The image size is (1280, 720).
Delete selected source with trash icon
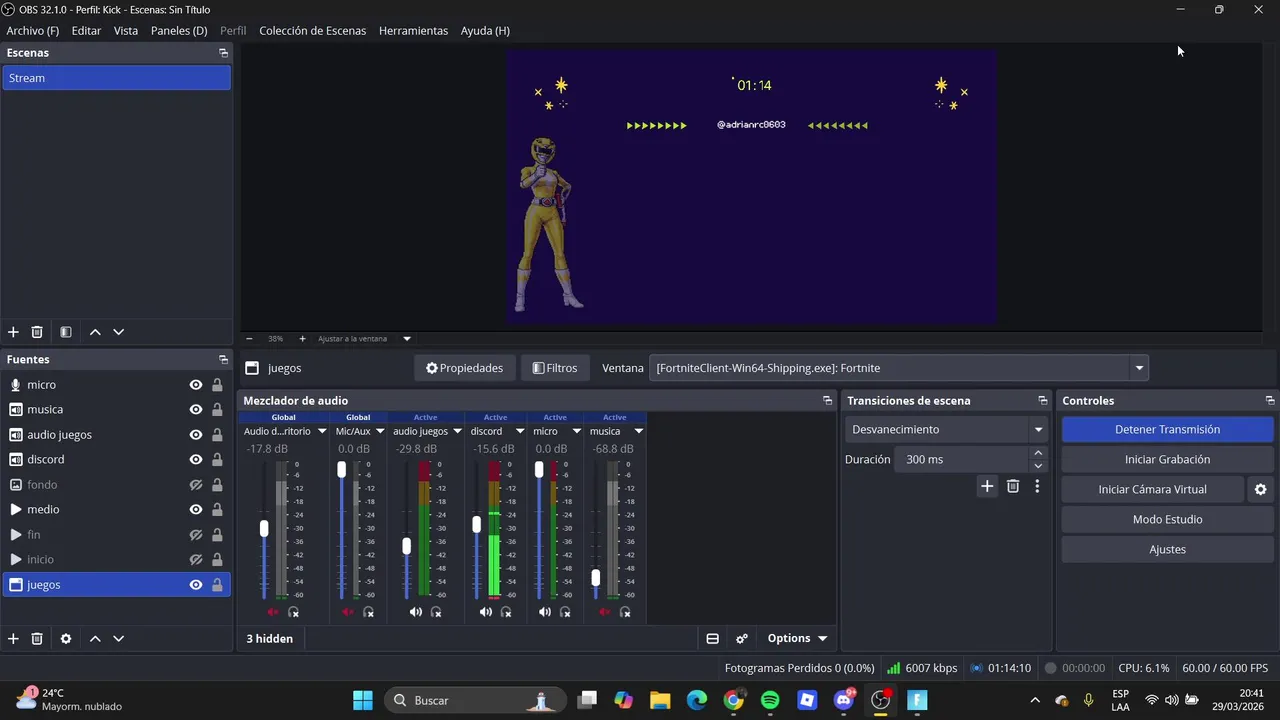tap(37, 639)
